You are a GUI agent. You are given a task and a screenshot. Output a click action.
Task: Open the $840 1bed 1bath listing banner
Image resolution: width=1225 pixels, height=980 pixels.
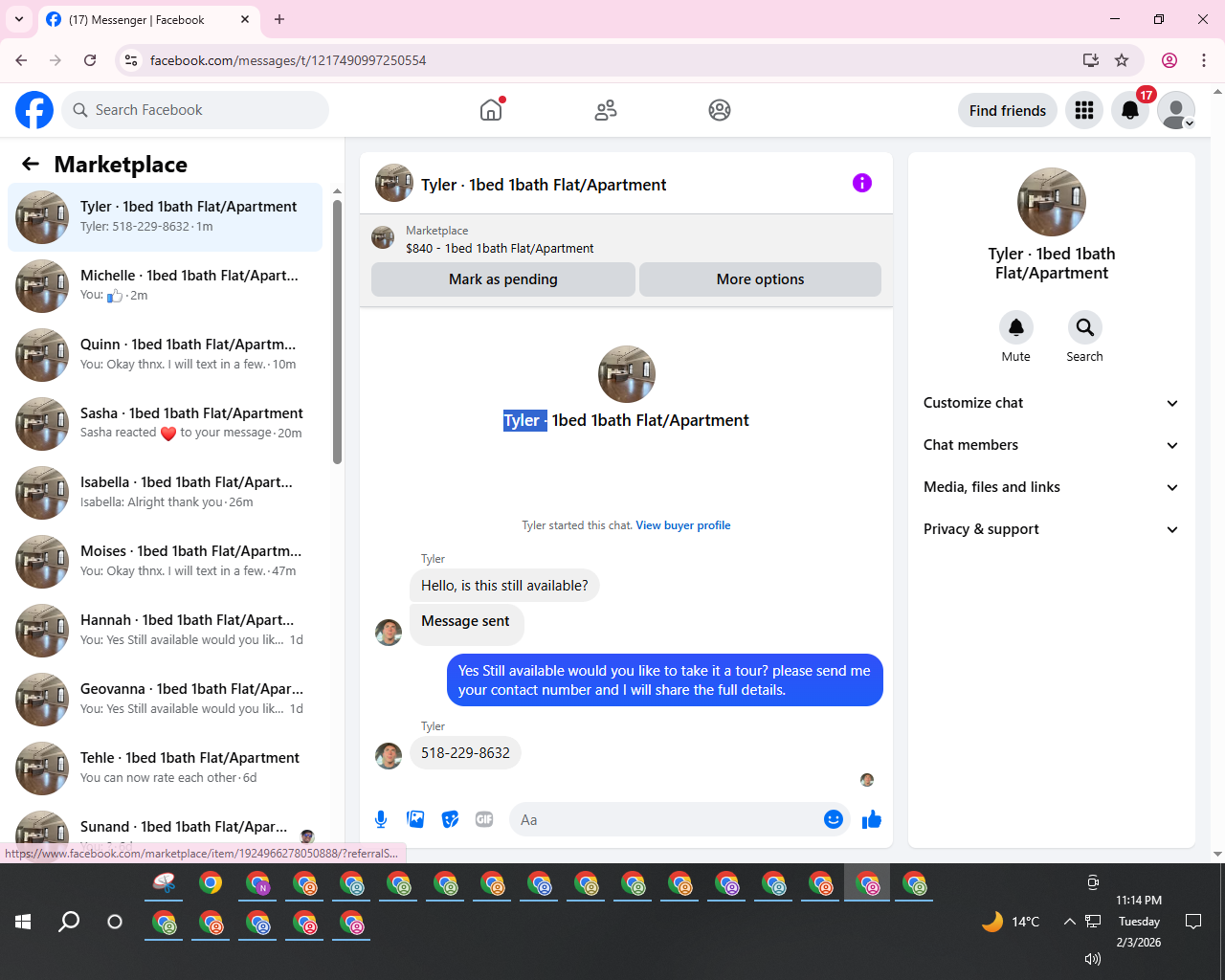626,239
